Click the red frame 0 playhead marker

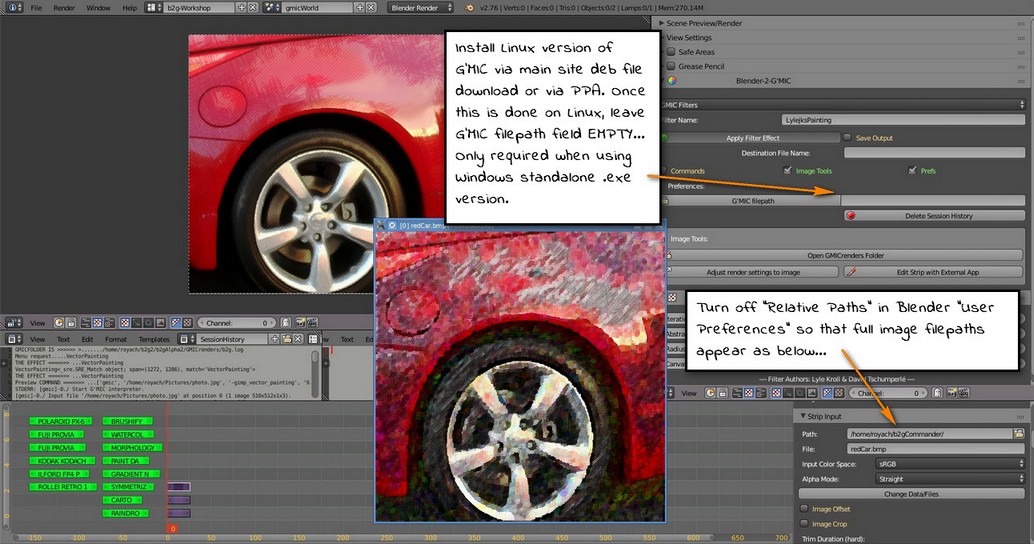click(173, 528)
